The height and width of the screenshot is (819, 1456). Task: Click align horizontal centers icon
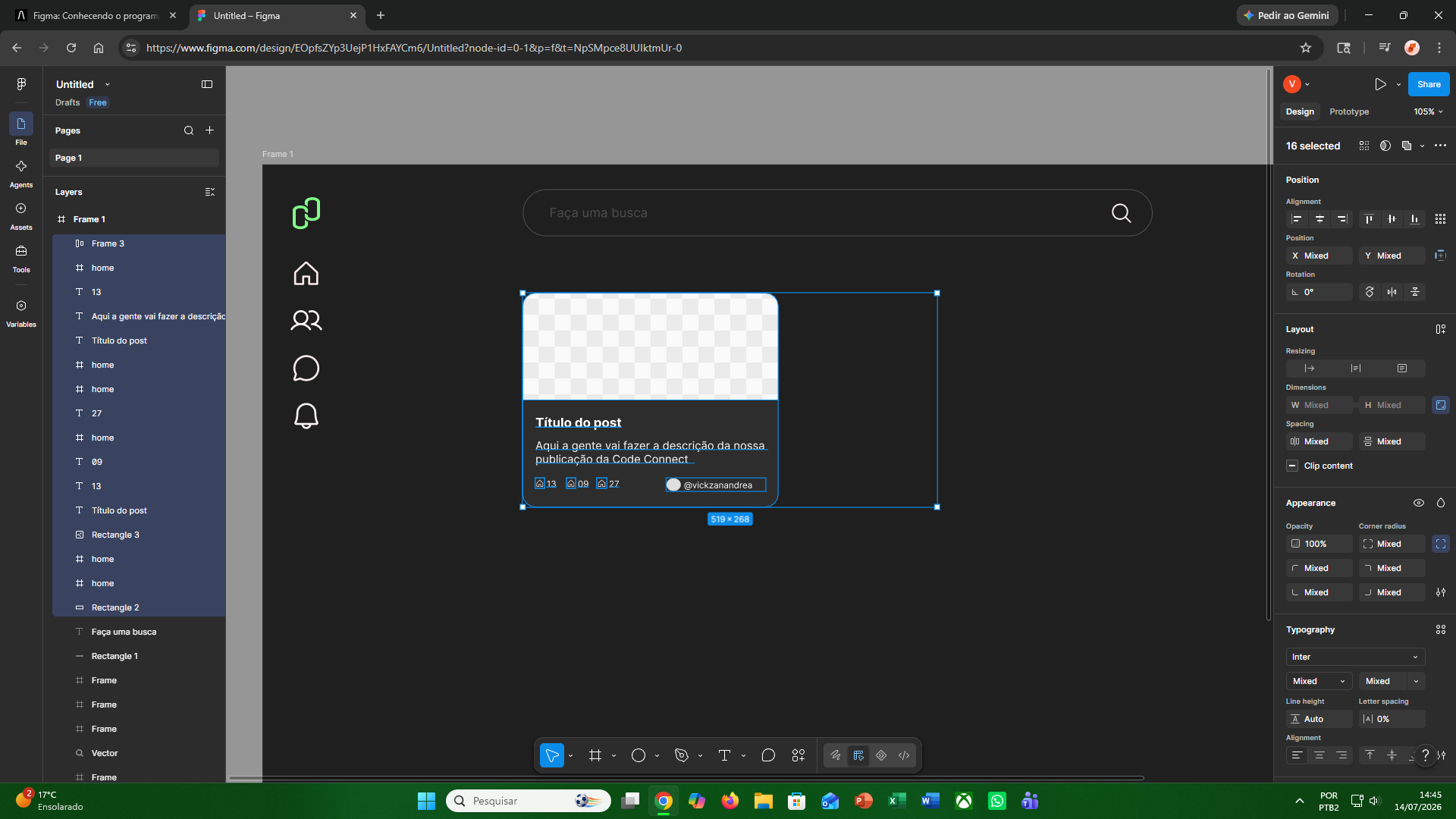[x=1319, y=219]
